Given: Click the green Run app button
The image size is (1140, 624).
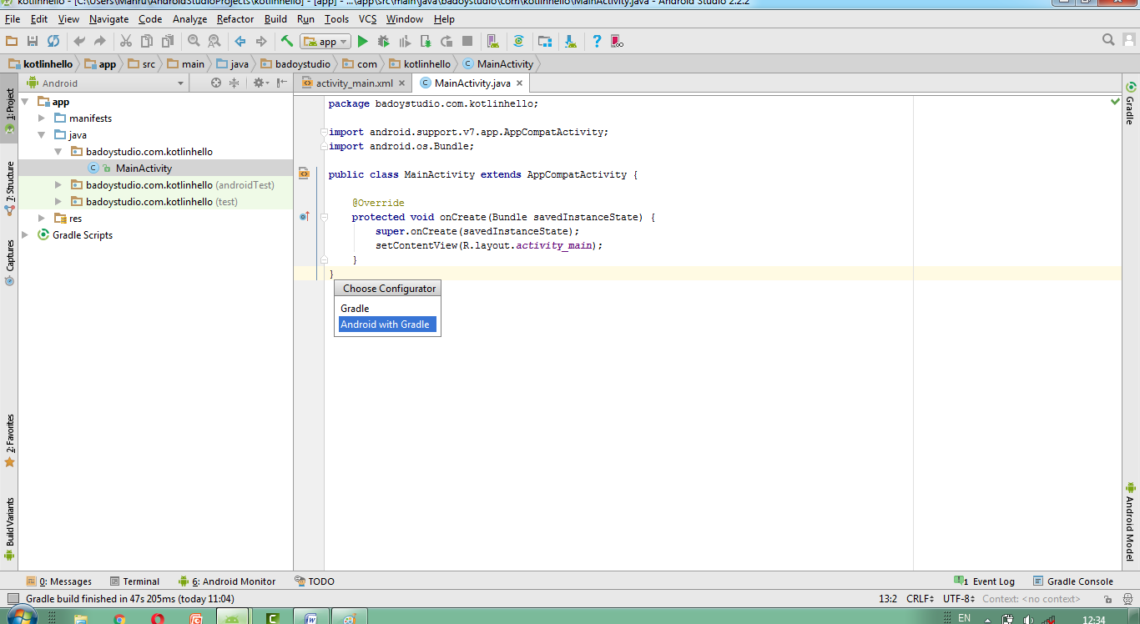Looking at the screenshot, I should [x=363, y=41].
